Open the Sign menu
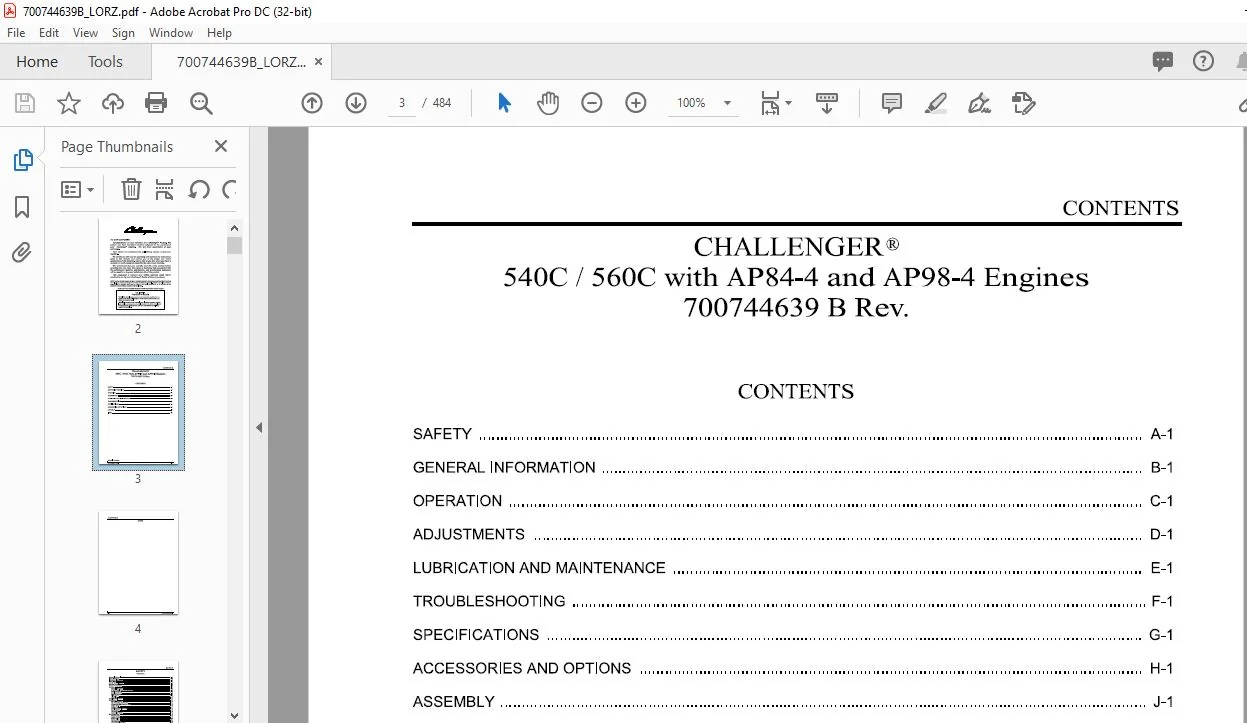Viewport: 1247px width, 723px height. pyautogui.click(x=123, y=33)
